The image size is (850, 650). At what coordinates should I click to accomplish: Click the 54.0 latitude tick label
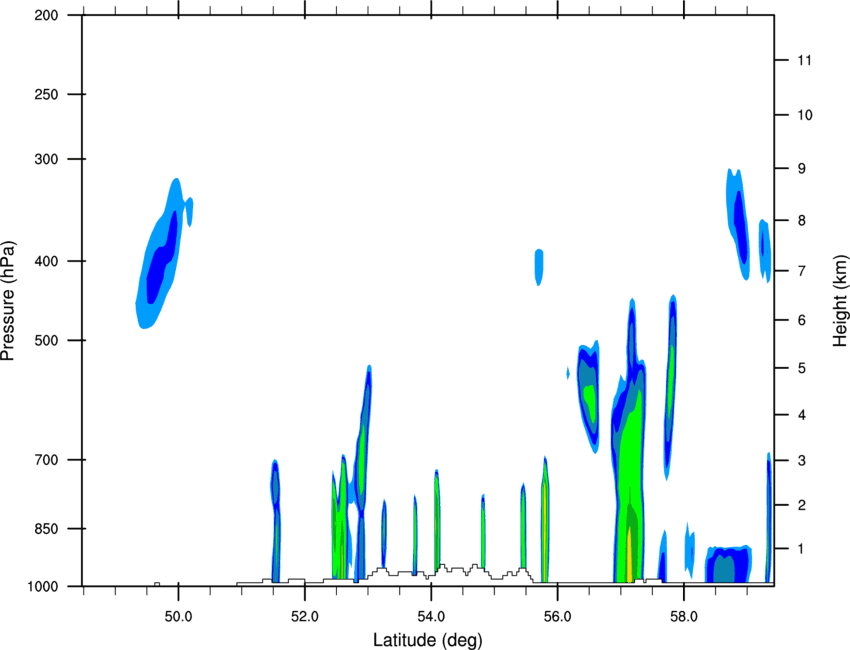click(x=431, y=616)
